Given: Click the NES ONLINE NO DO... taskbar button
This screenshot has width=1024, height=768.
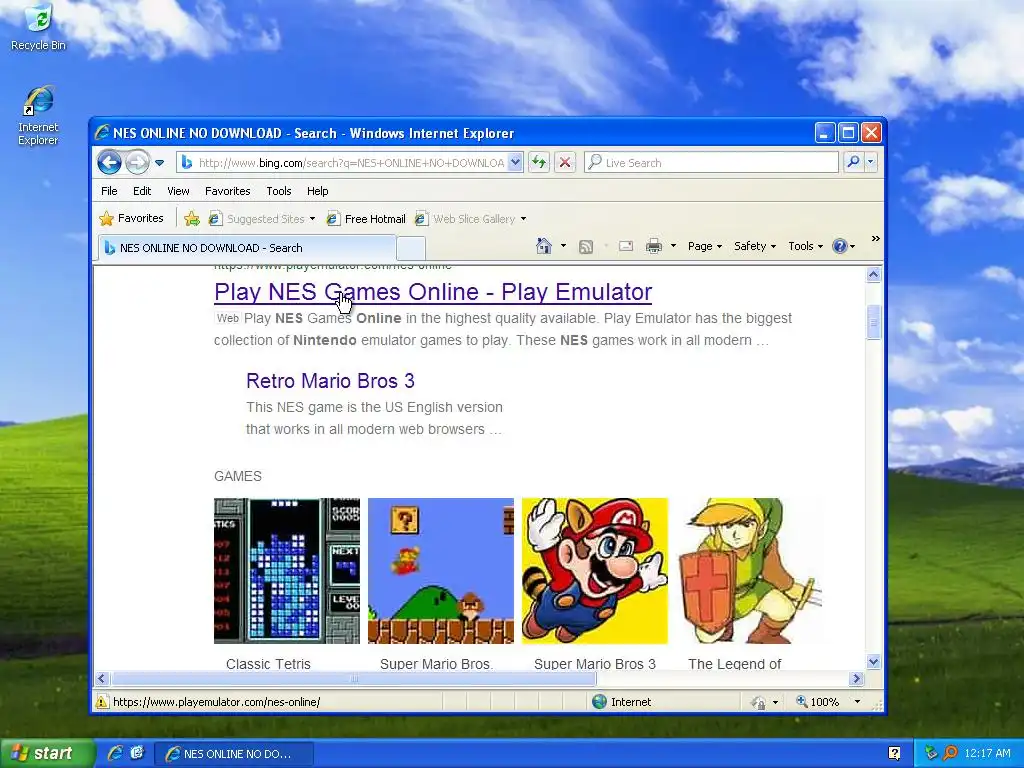Looking at the screenshot, I should tap(234, 754).
